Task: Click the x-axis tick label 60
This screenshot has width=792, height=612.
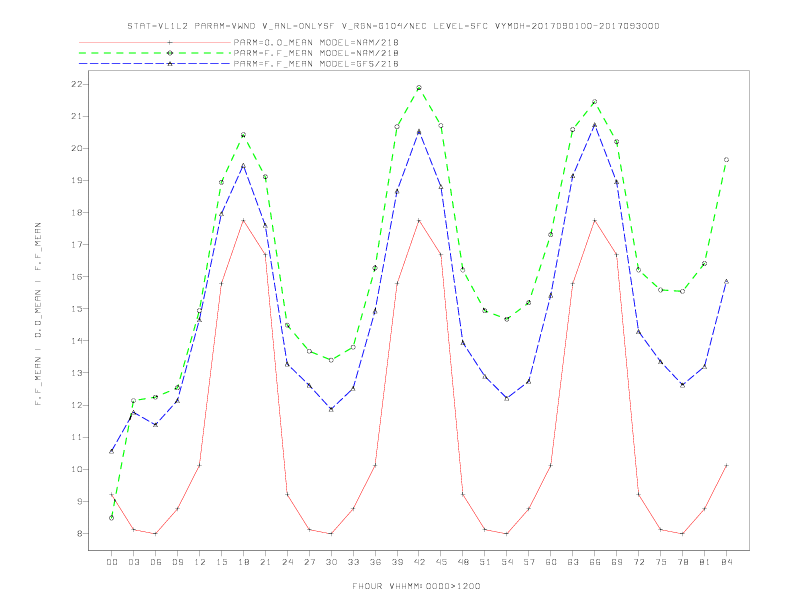Action: [x=551, y=562]
